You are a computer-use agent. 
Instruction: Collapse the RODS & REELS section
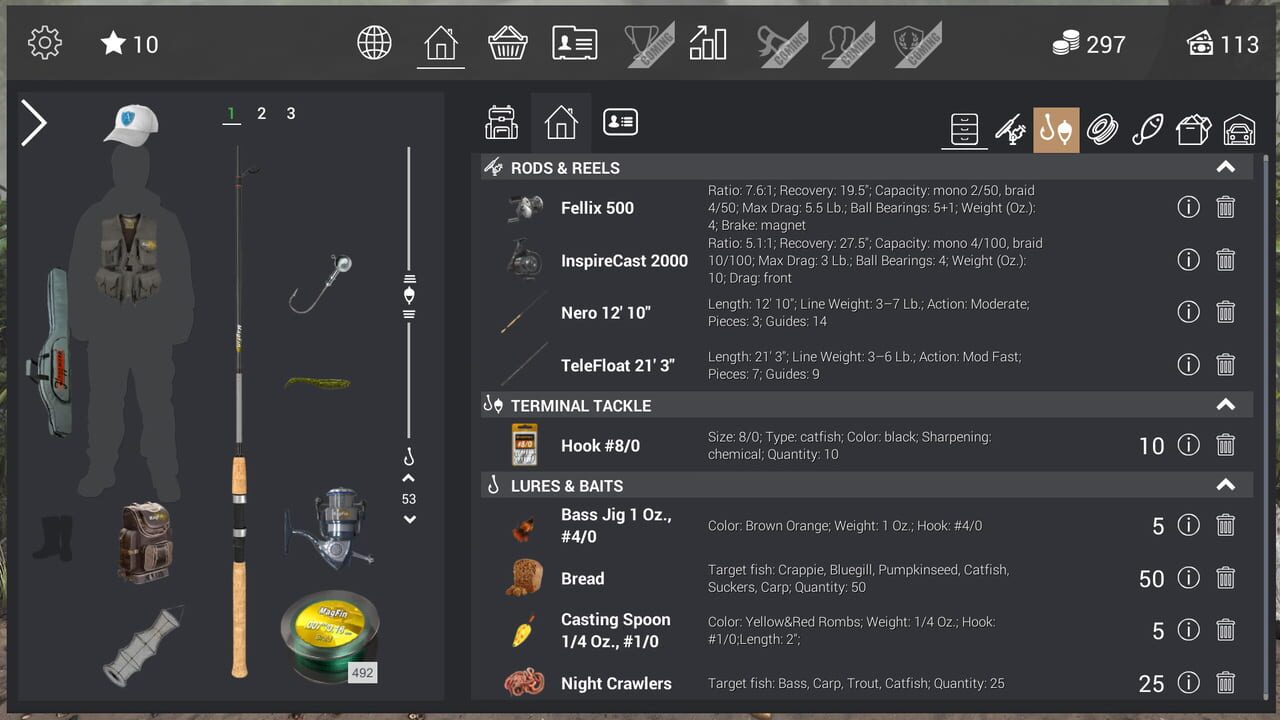click(x=1227, y=167)
